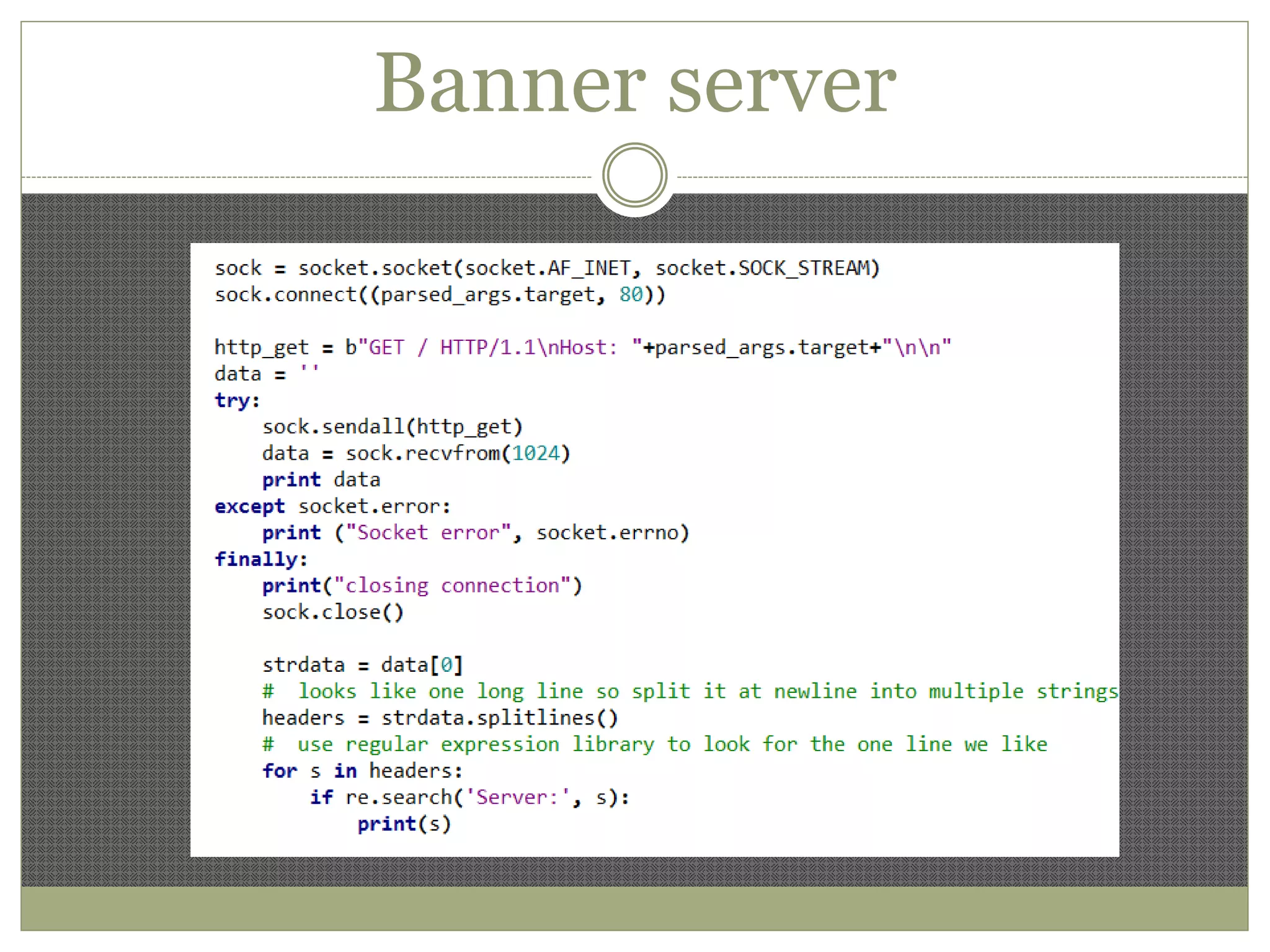Click the 'closing connection' string
1270x952 pixels.
pos(452,586)
